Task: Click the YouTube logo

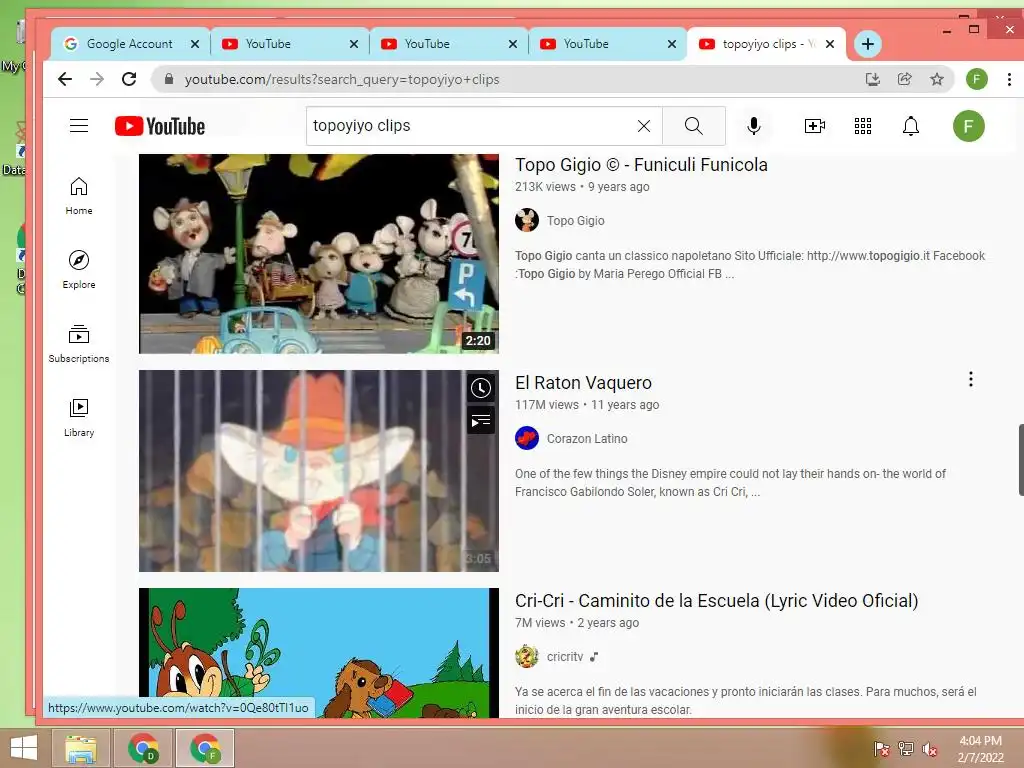Action: [160, 126]
